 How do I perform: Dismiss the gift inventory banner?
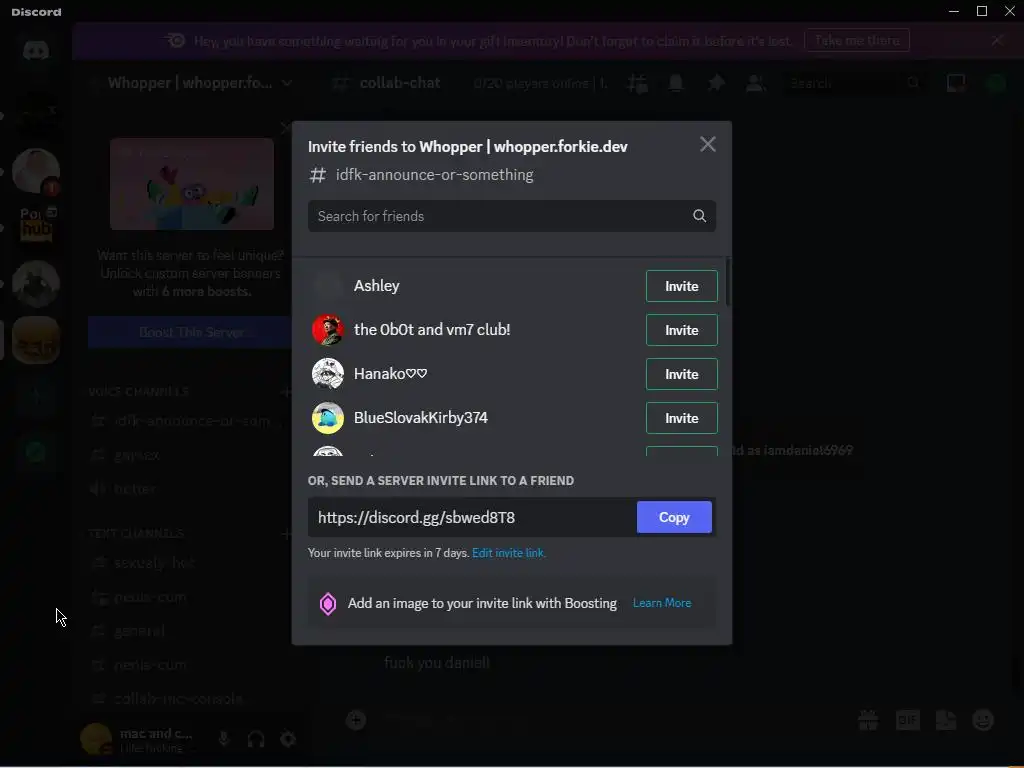997,40
